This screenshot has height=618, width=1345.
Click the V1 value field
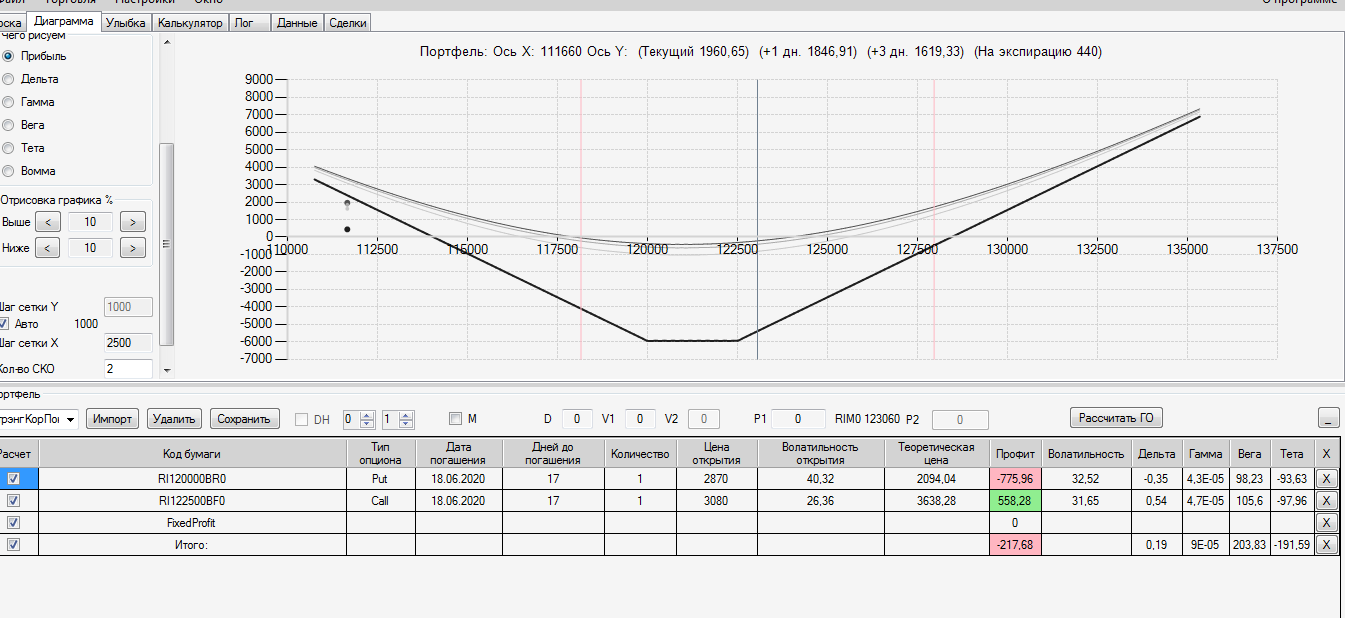(641, 419)
